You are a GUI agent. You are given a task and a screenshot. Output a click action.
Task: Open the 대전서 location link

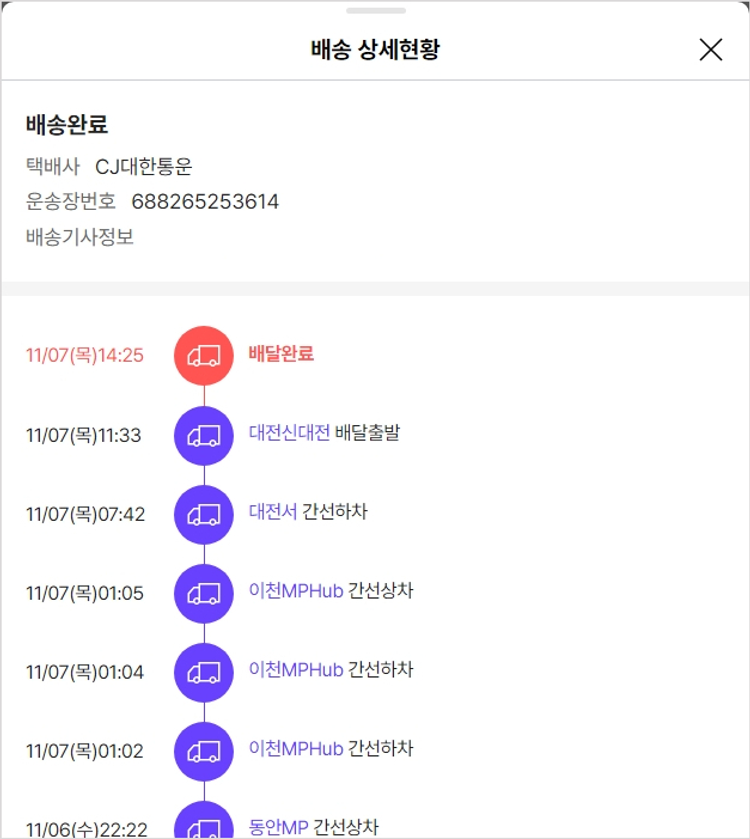(273, 512)
